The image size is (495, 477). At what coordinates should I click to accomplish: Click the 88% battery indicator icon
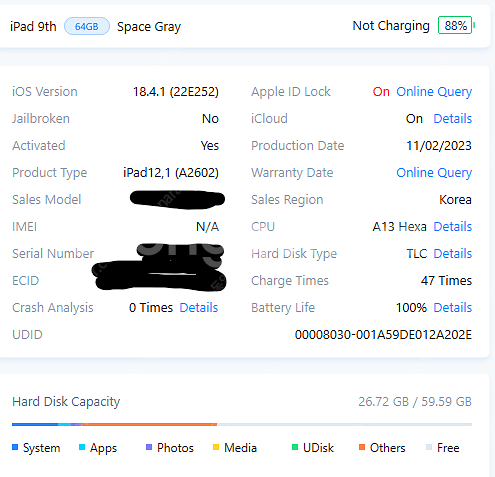coord(456,25)
